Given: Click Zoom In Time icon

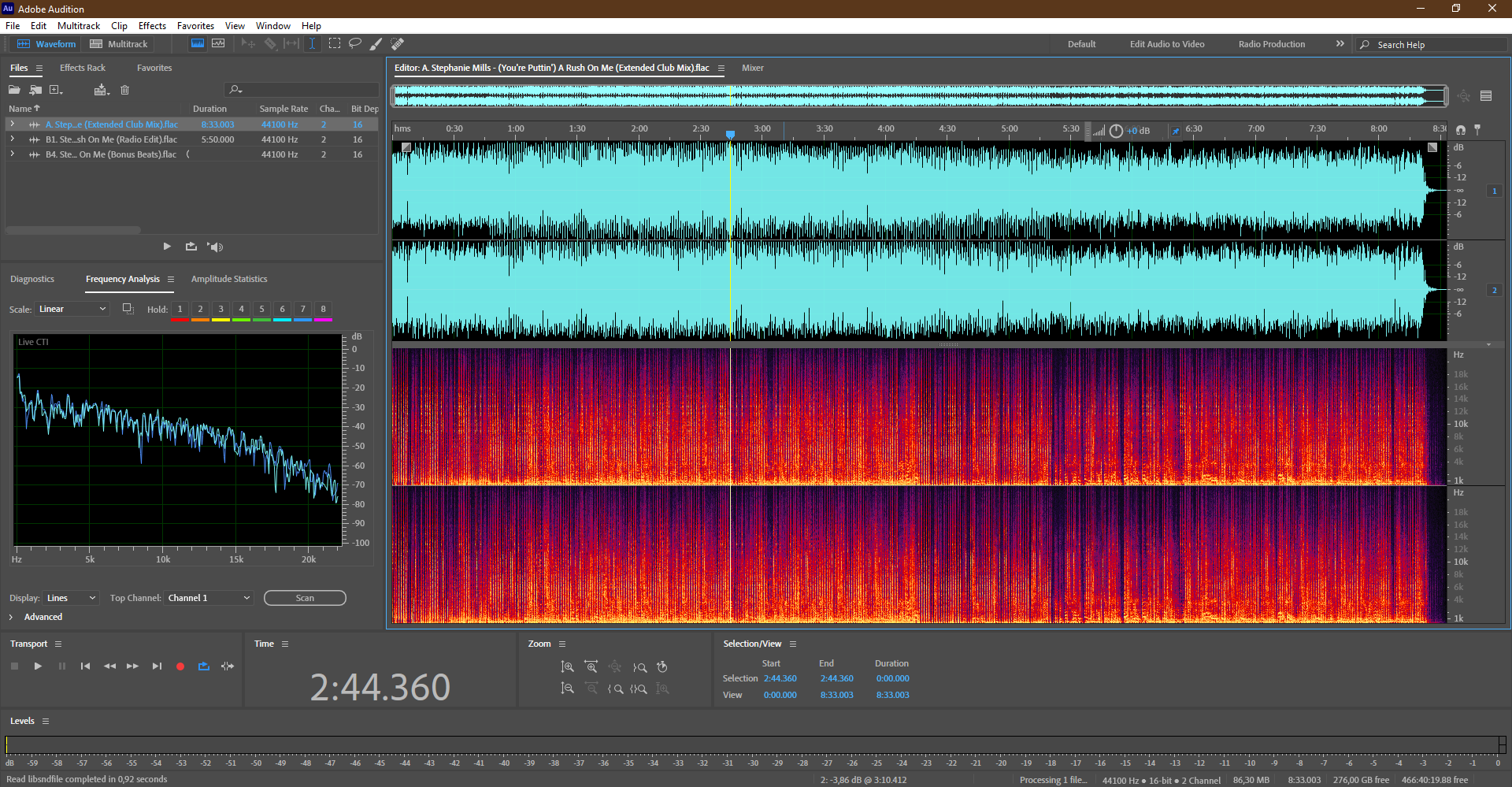Looking at the screenshot, I should 591,667.
